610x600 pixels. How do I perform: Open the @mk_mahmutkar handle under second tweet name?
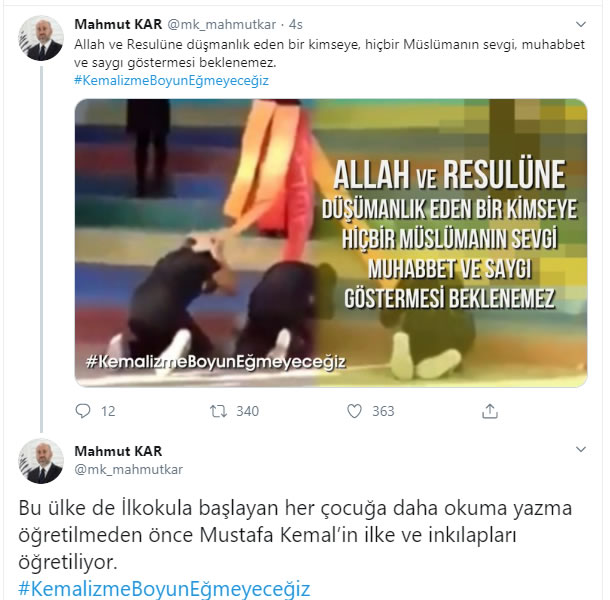pyautogui.click(x=129, y=469)
